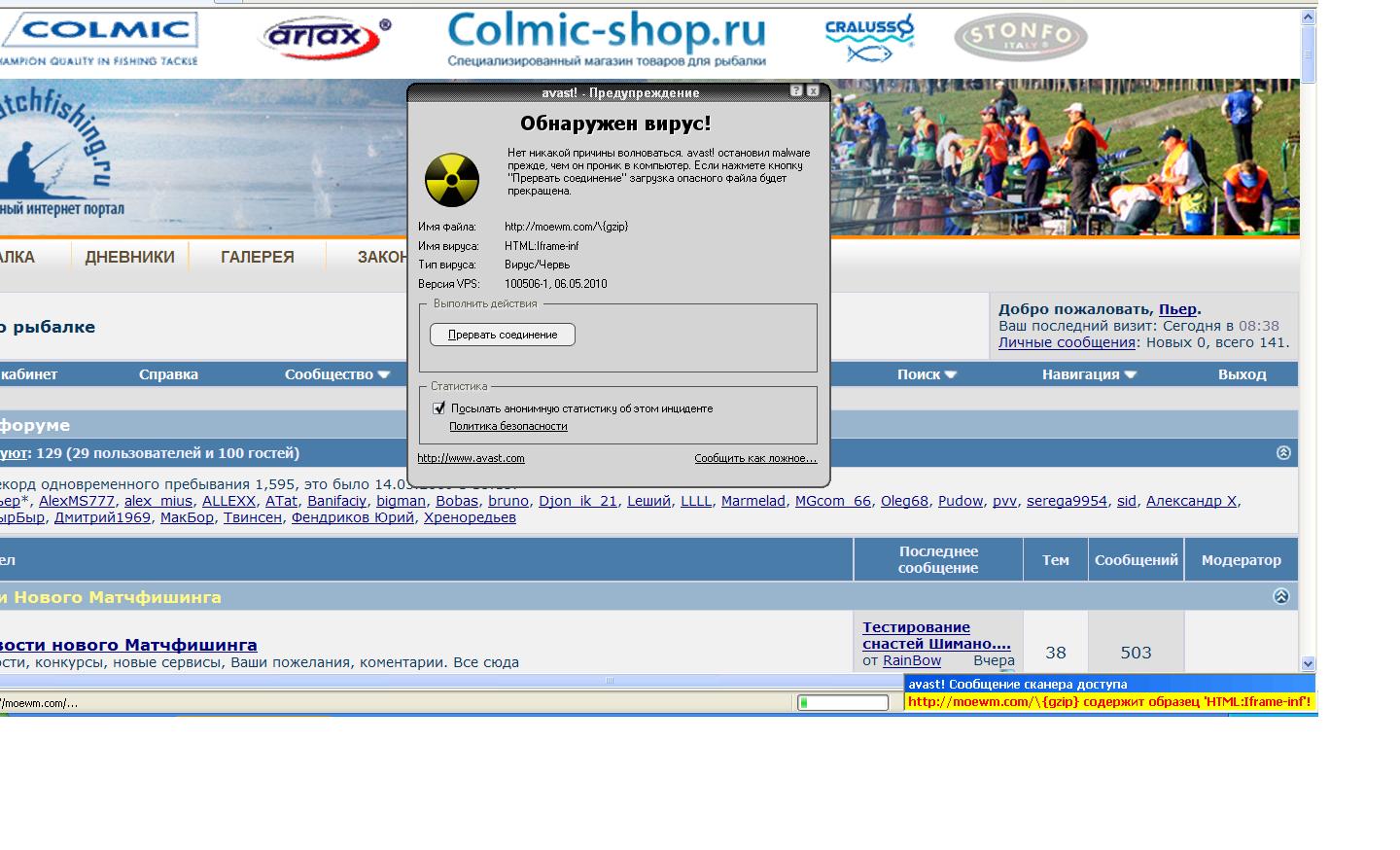Screen dimensions: 1400x850
Task: Click the browser page loading progress bar
Action: tap(843, 702)
